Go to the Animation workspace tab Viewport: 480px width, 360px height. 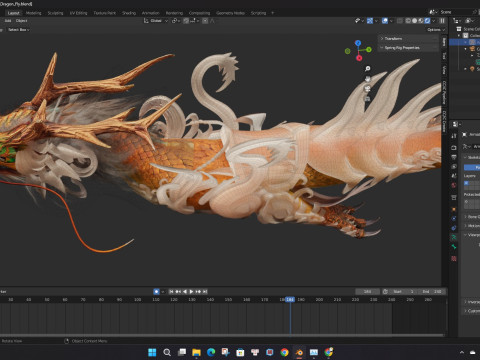pyautogui.click(x=150, y=13)
